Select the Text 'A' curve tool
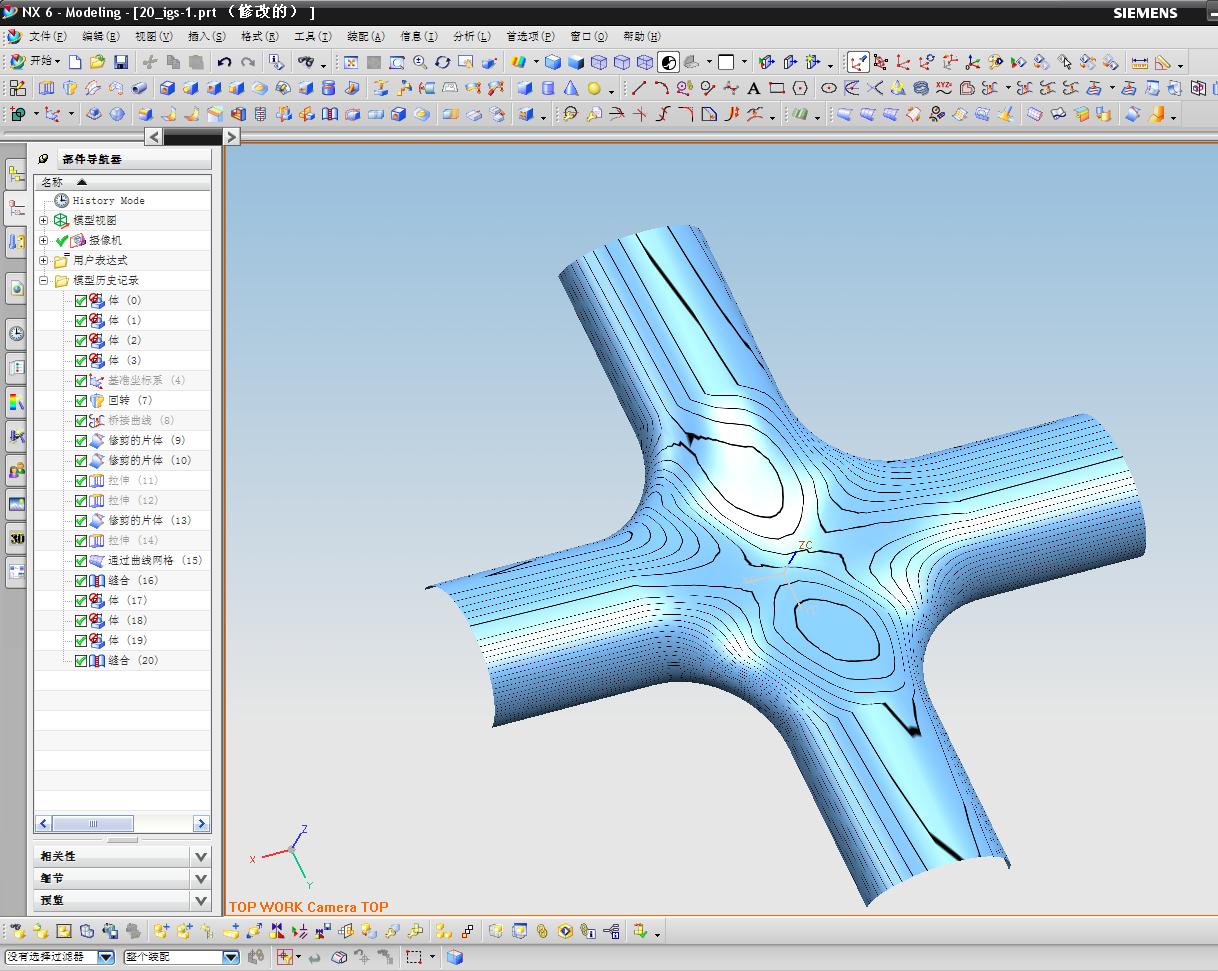 tap(753, 89)
